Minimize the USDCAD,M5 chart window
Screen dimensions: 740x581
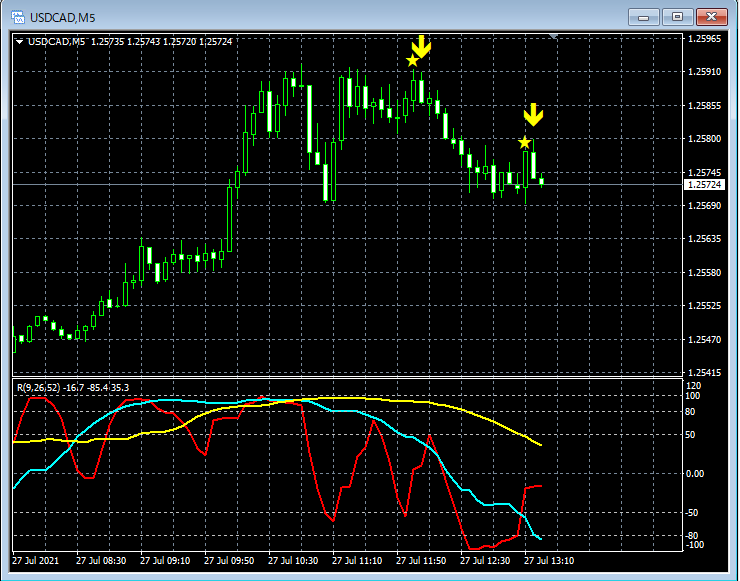point(643,17)
